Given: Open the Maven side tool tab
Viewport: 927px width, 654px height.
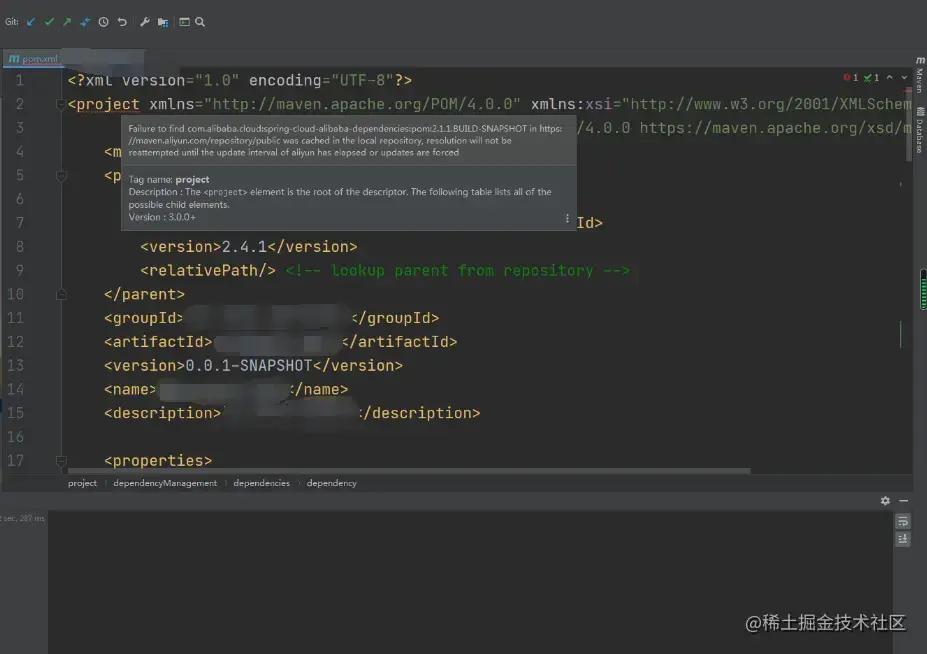Looking at the screenshot, I should point(920,75).
